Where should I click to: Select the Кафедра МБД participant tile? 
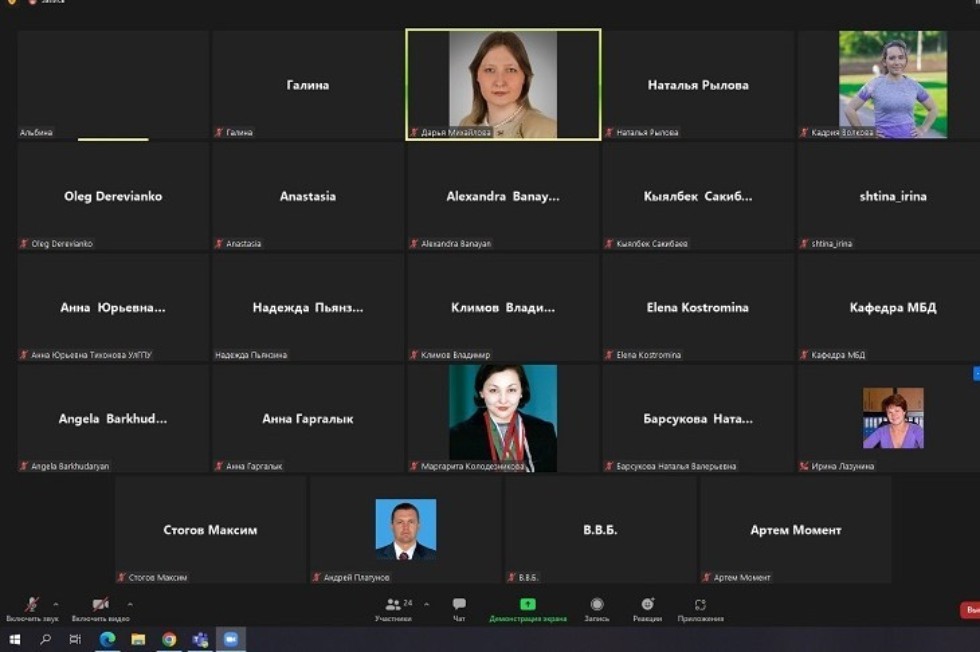point(892,307)
